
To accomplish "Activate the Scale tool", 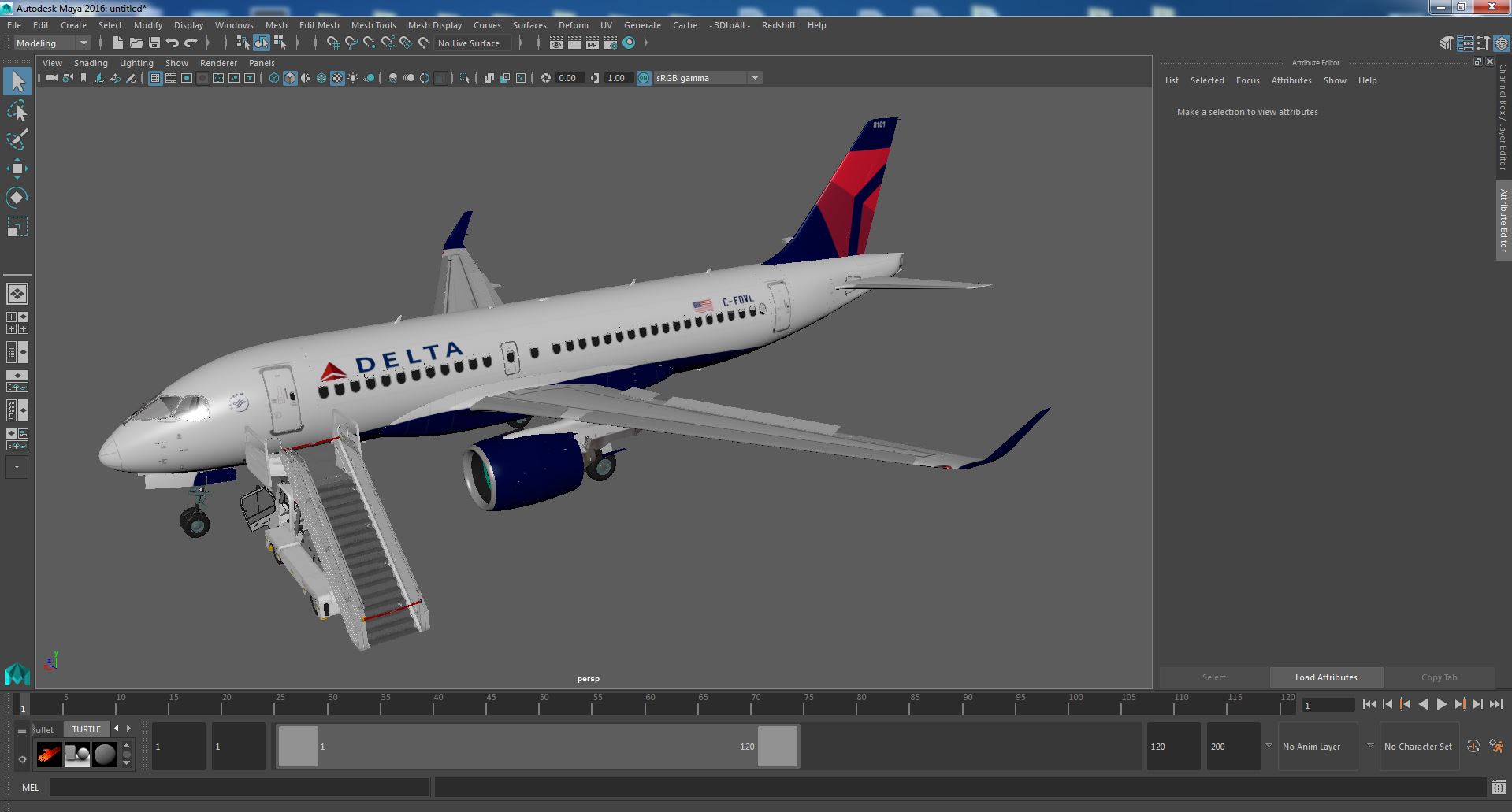I will click(x=17, y=227).
